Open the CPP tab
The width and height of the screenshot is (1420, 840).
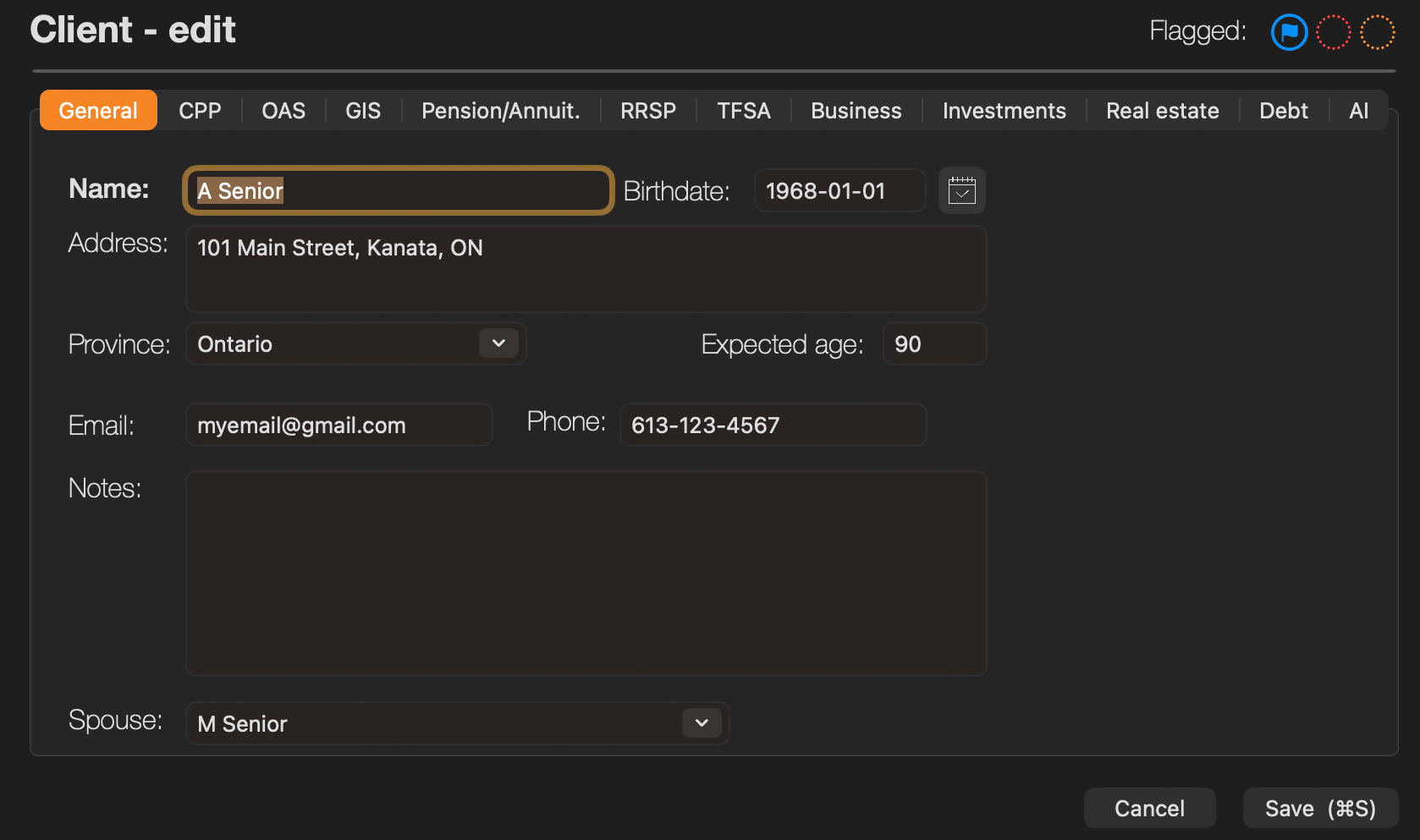coord(200,110)
